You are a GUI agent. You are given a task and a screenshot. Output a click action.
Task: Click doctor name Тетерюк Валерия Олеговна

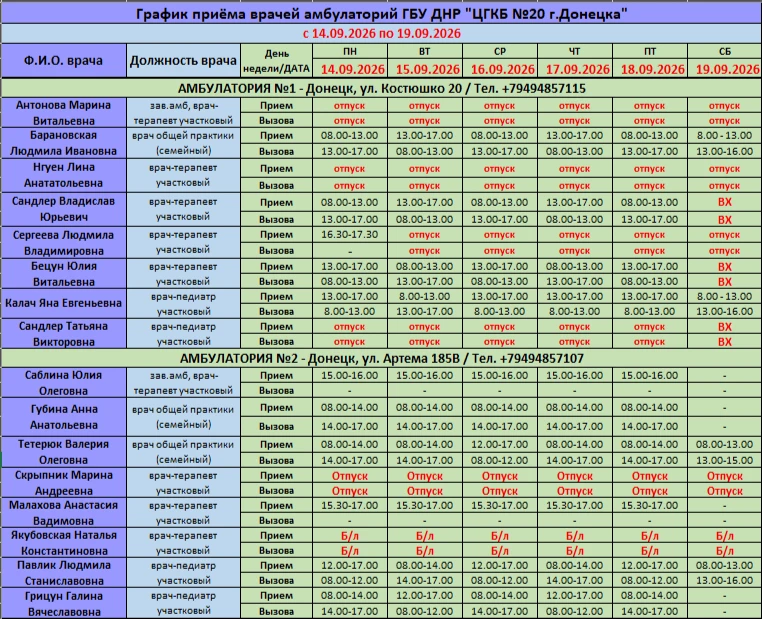(64, 452)
